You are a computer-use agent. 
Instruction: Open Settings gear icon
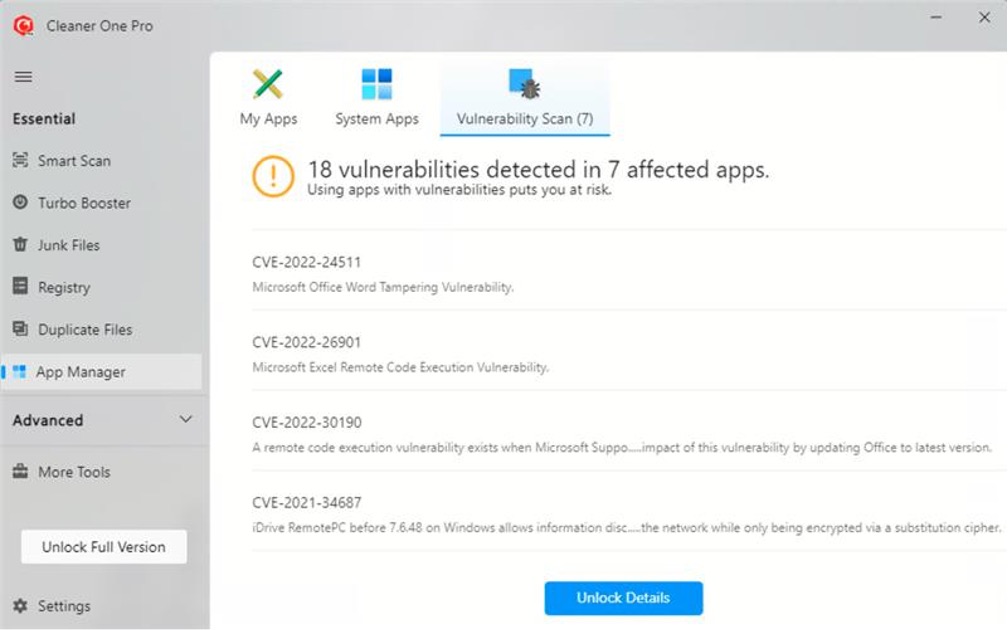pyautogui.click(x=20, y=606)
